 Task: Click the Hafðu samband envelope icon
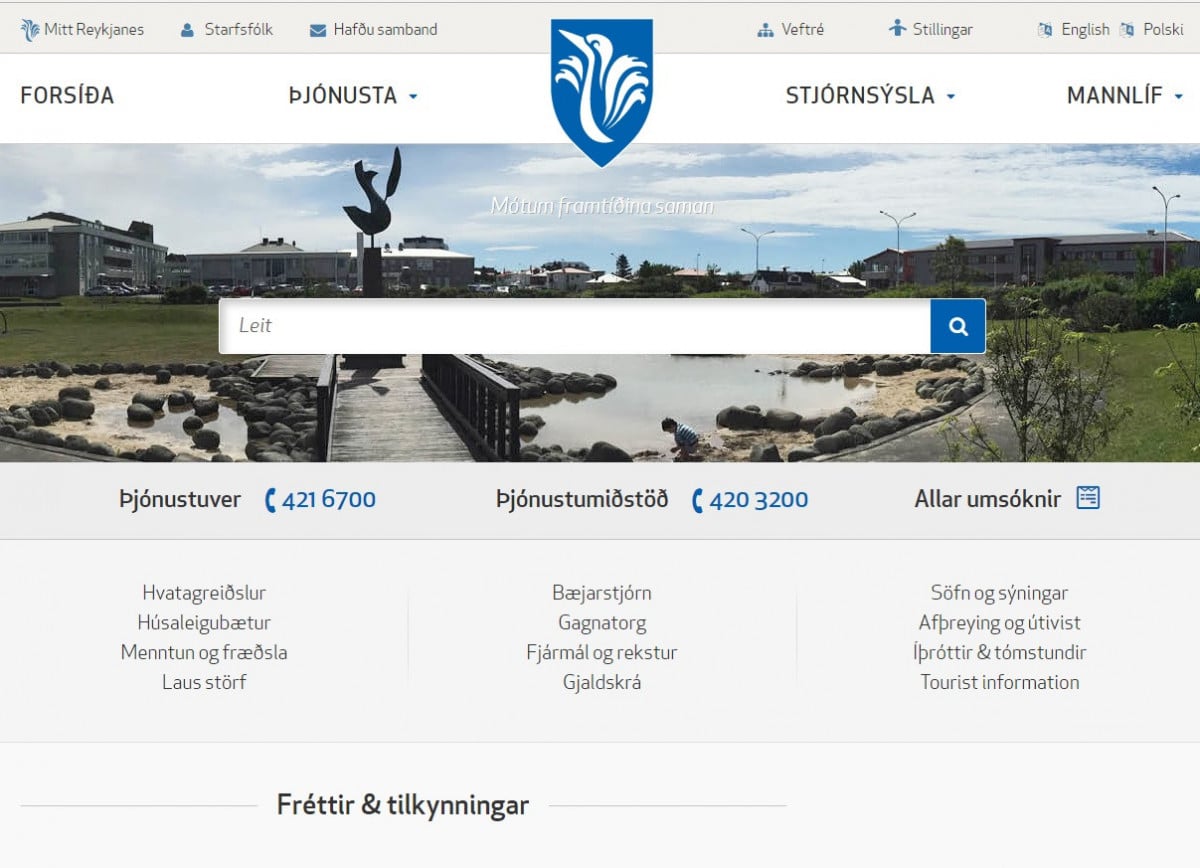pos(318,30)
